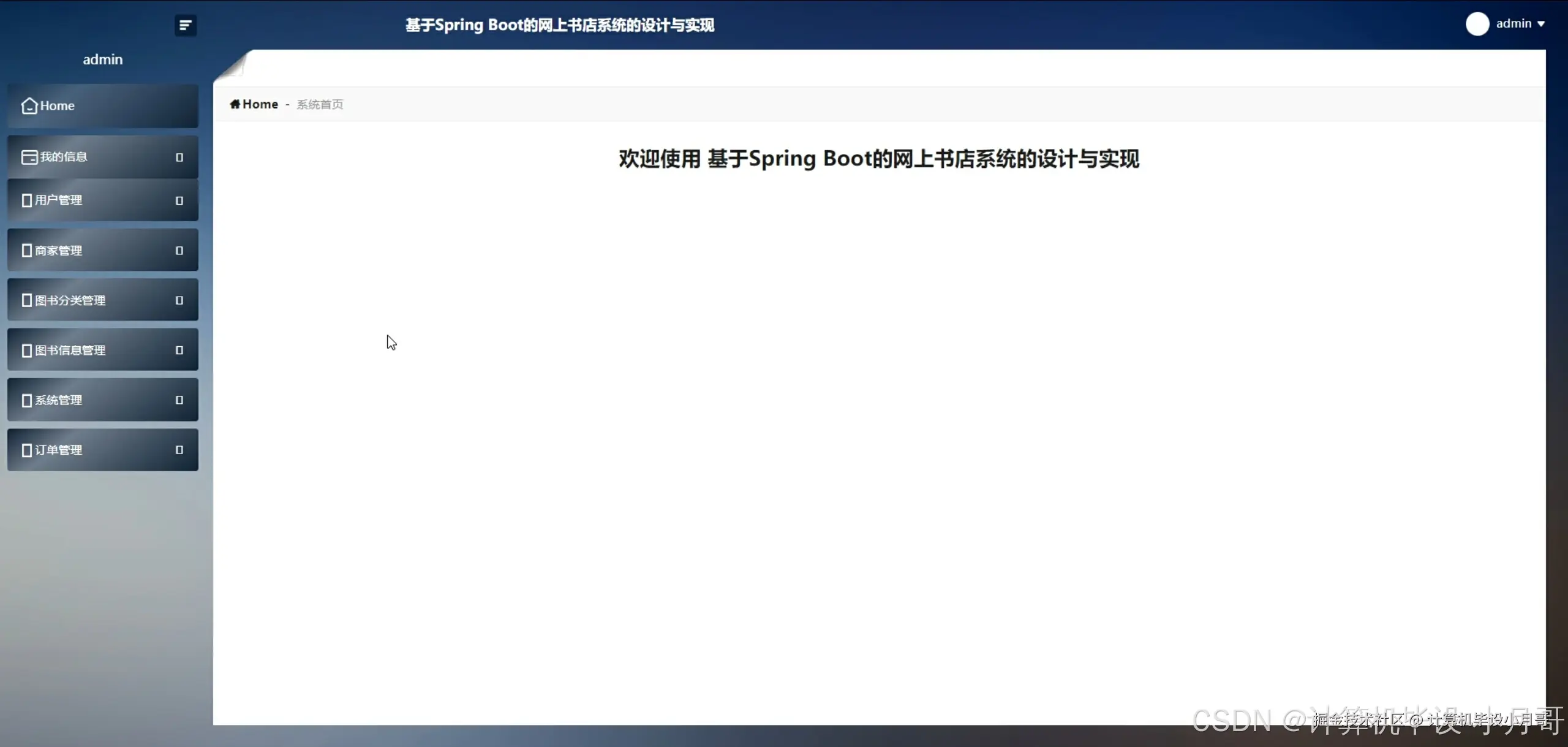Click the 用户管理 menu icon

(x=26, y=200)
